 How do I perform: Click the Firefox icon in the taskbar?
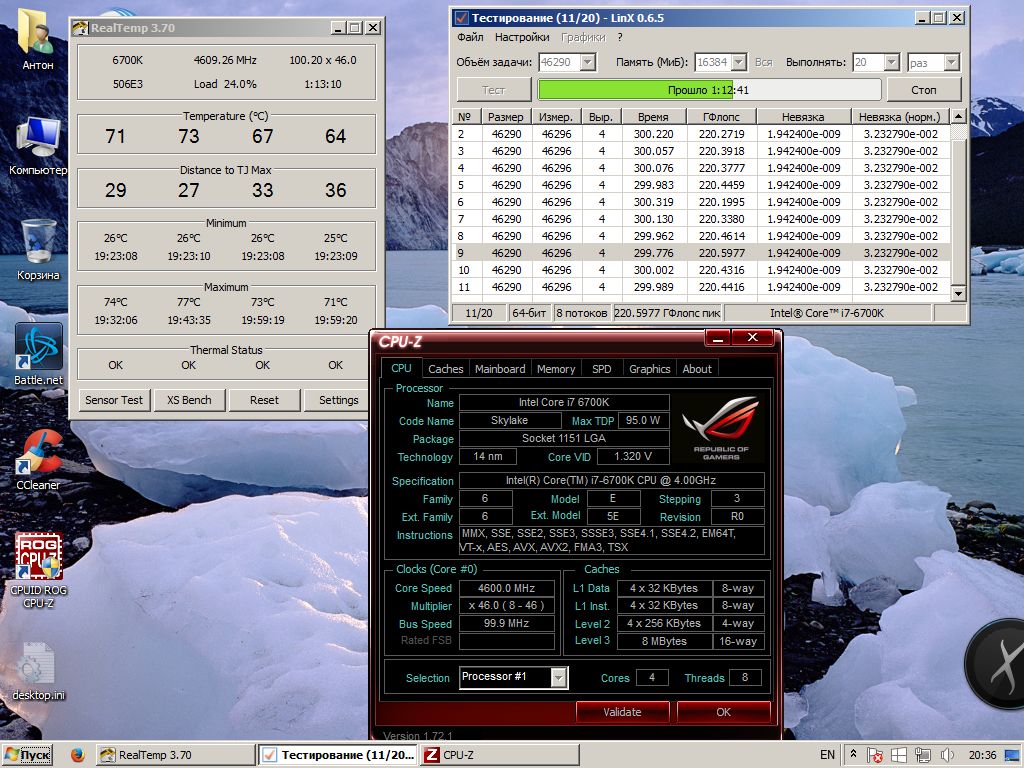click(77, 755)
